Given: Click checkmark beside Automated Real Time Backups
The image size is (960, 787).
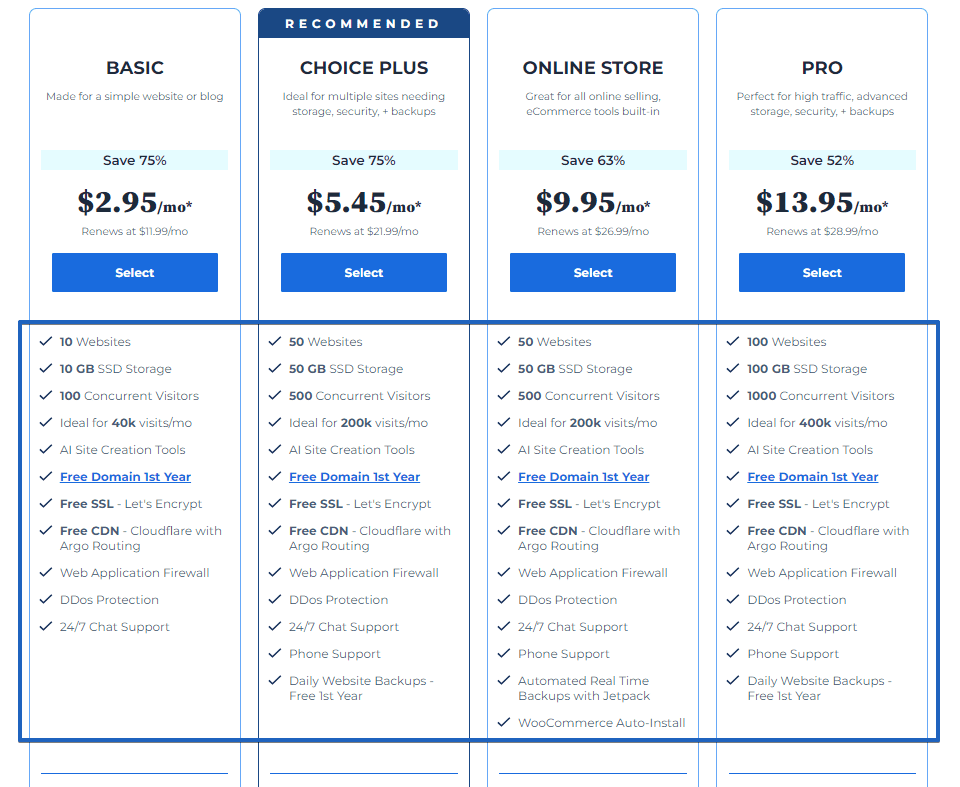Looking at the screenshot, I should [x=504, y=680].
